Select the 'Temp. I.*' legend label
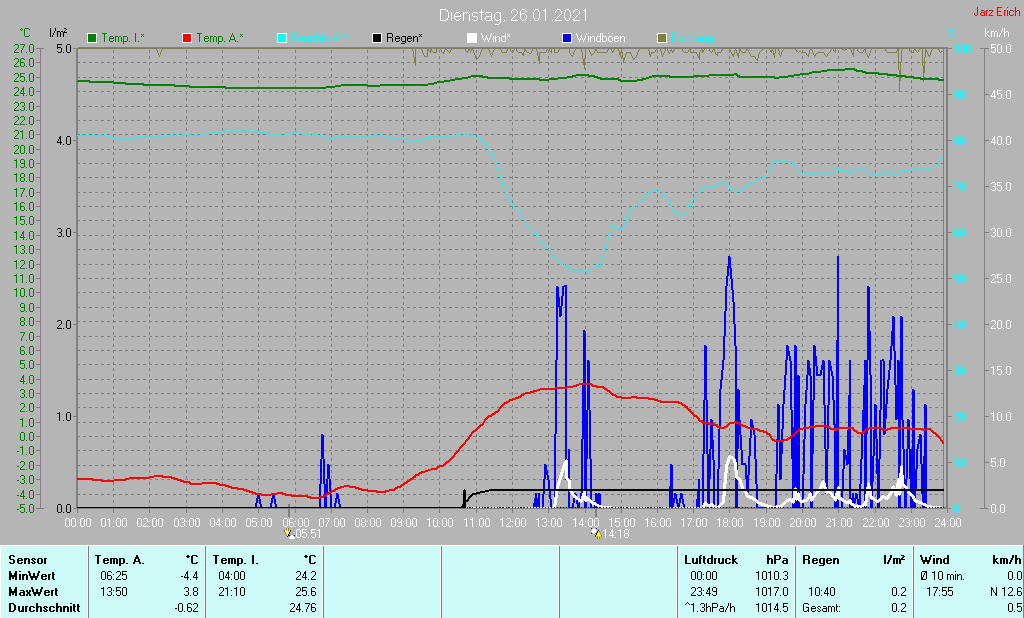The width and height of the screenshot is (1024, 618). [x=123, y=38]
